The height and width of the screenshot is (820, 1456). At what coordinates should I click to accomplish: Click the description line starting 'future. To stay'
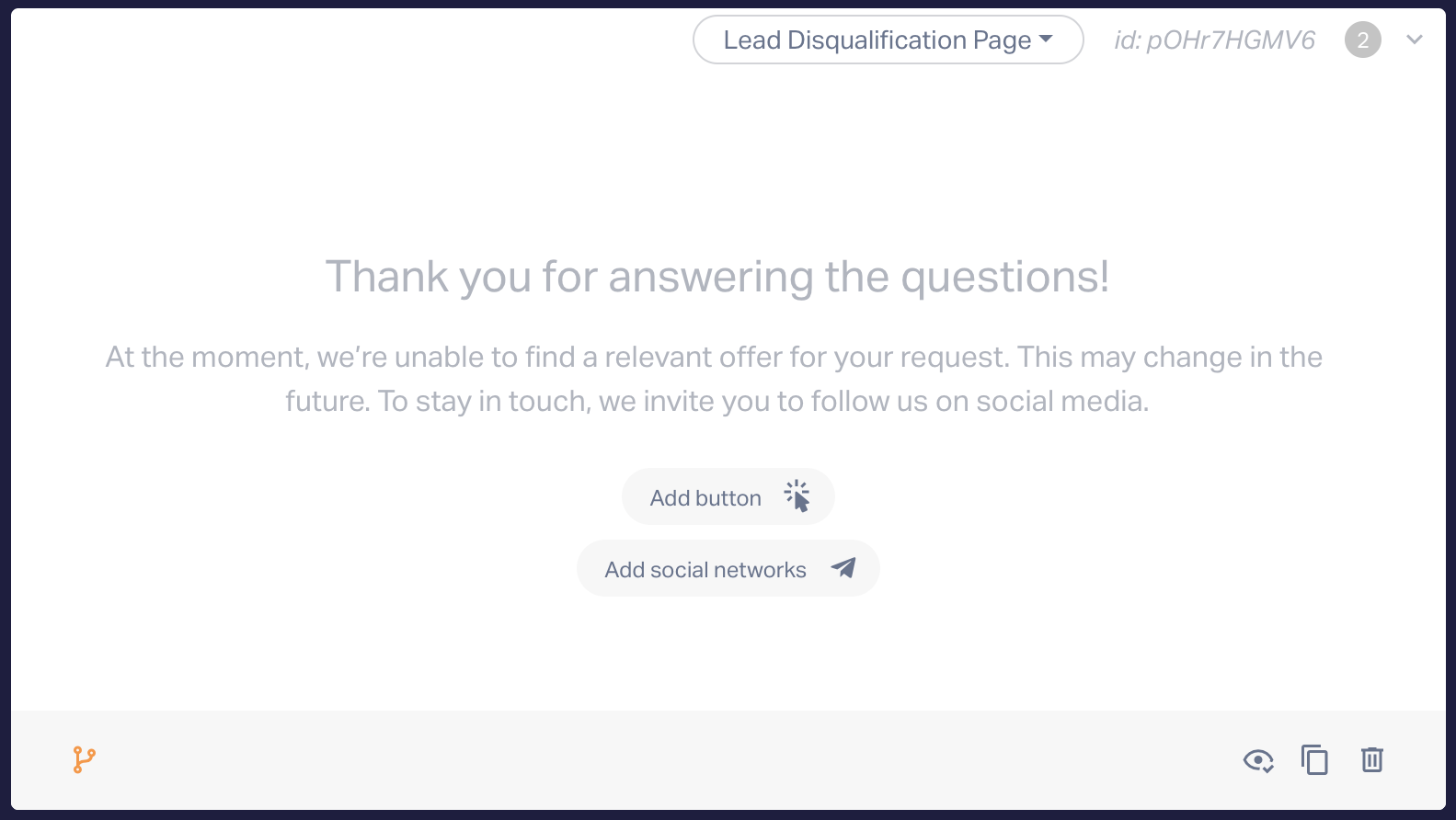pyautogui.click(x=717, y=402)
